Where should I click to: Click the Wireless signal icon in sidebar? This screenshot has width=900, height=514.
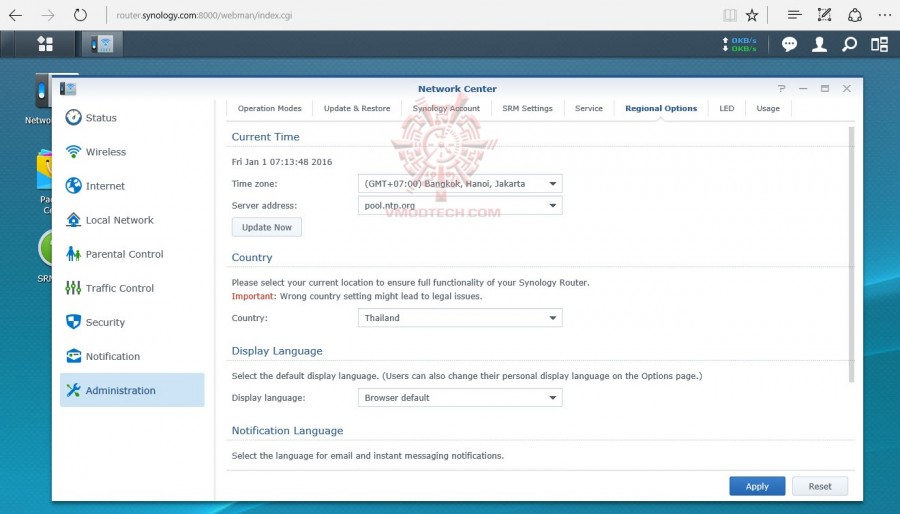[x=73, y=151]
